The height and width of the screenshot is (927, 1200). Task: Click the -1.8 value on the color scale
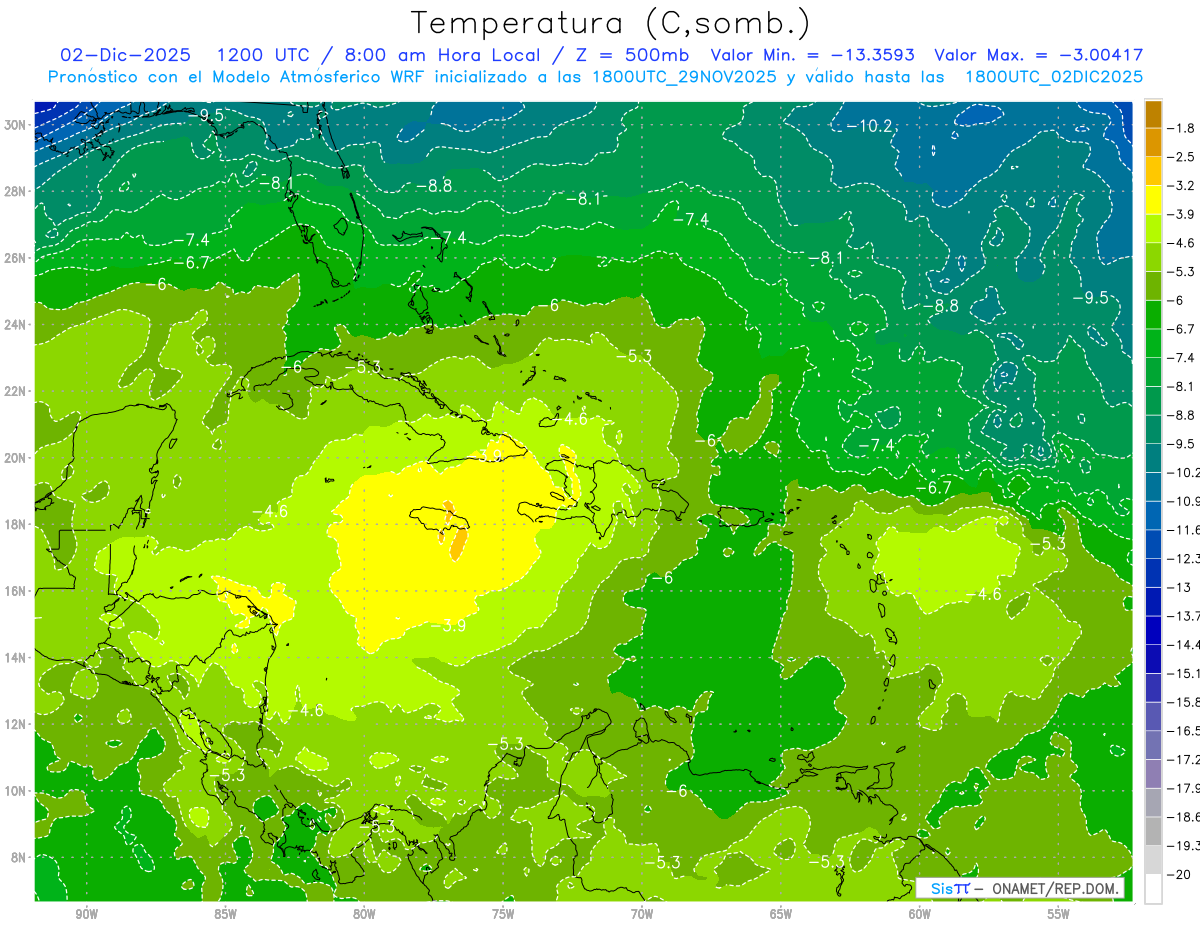point(1183,128)
